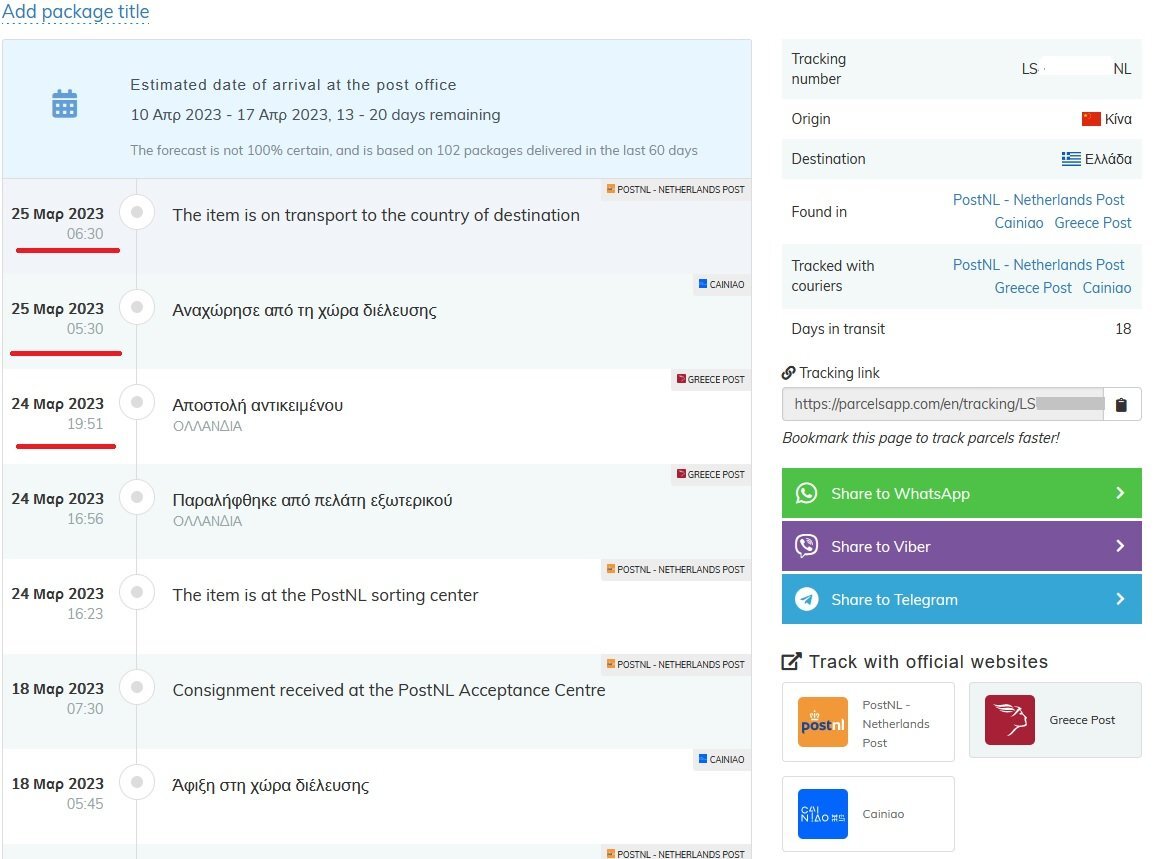Viewport: 1154px width, 859px height.
Task: Select 'Παραλήφθηκε από πελάτη εξωτερικού' status text
Action: pyautogui.click(x=312, y=500)
